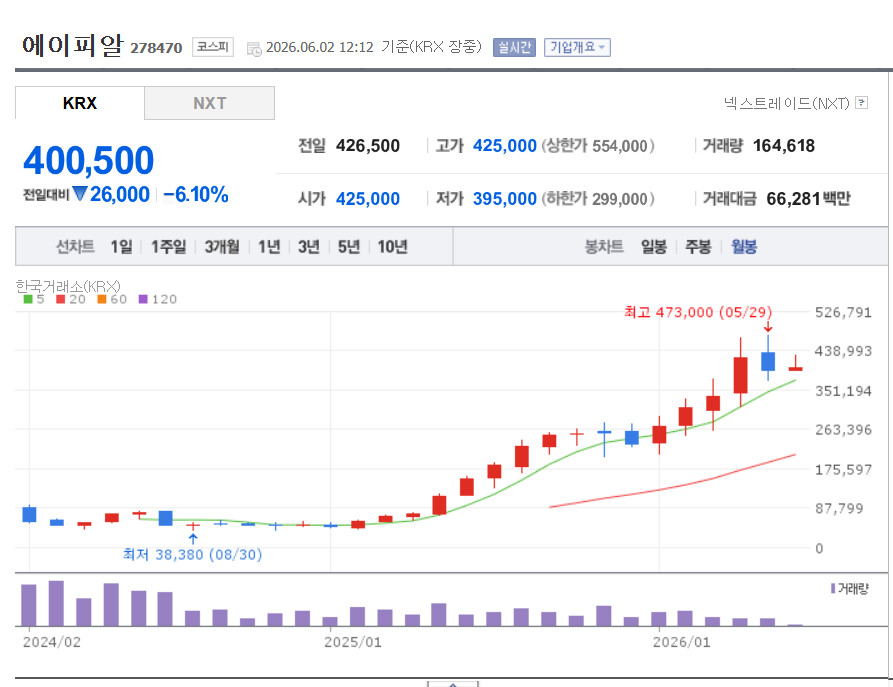Viewport: 893px width, 687px height.
Task: Select the 3년 line chart range
Action: 309,247
